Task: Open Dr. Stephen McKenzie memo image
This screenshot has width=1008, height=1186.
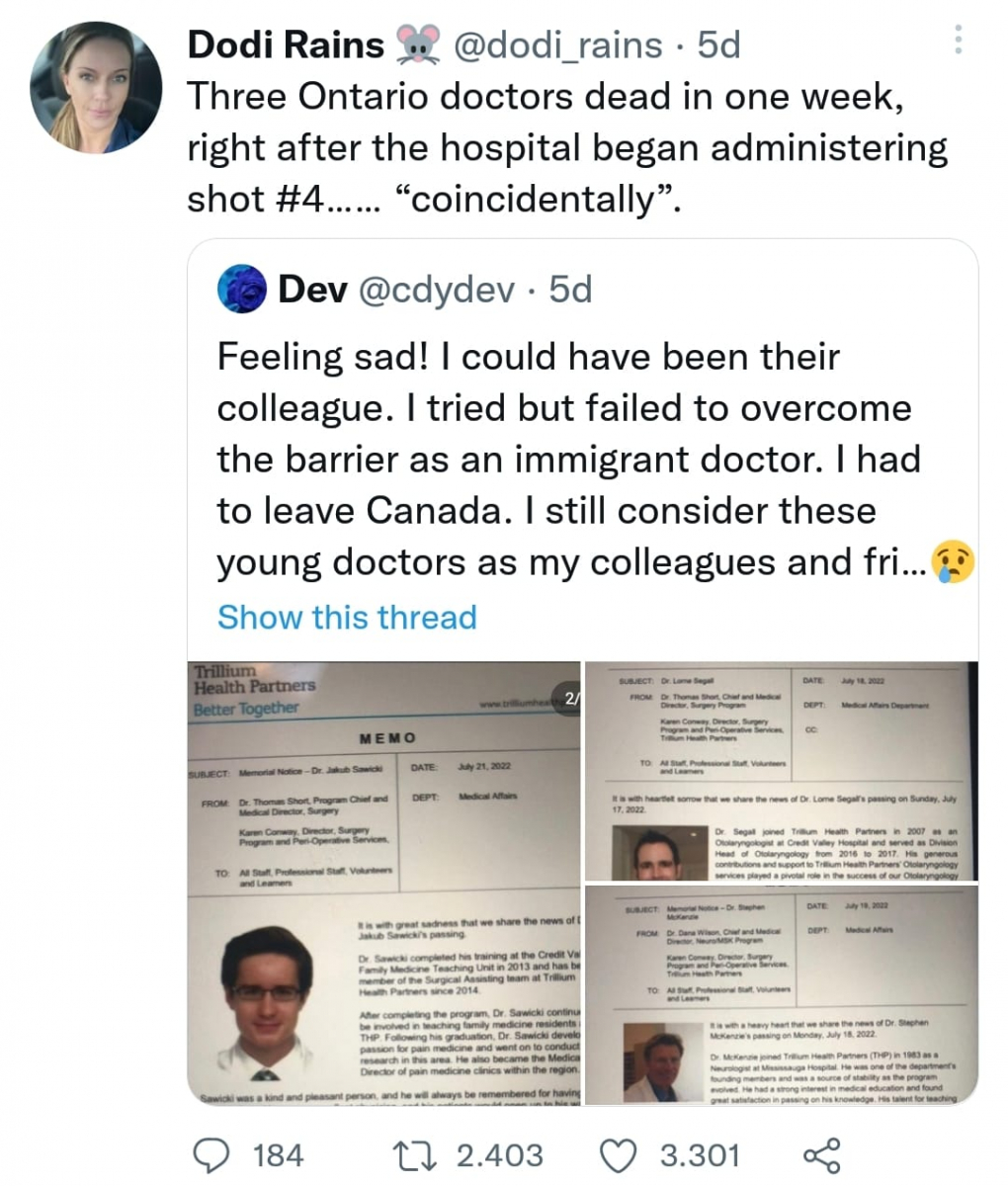Action: 781,994
